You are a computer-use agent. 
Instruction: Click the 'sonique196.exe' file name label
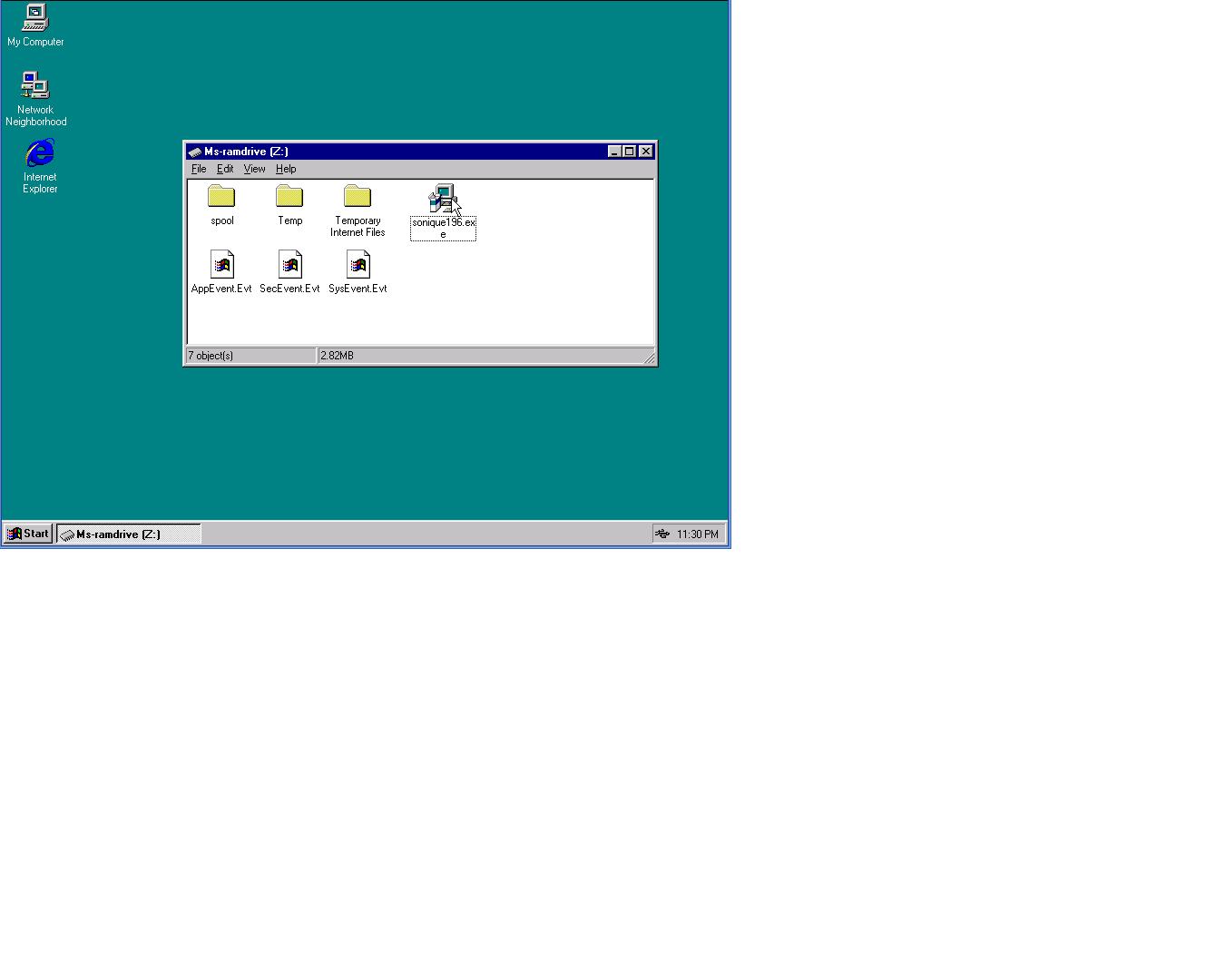point(443,228)
